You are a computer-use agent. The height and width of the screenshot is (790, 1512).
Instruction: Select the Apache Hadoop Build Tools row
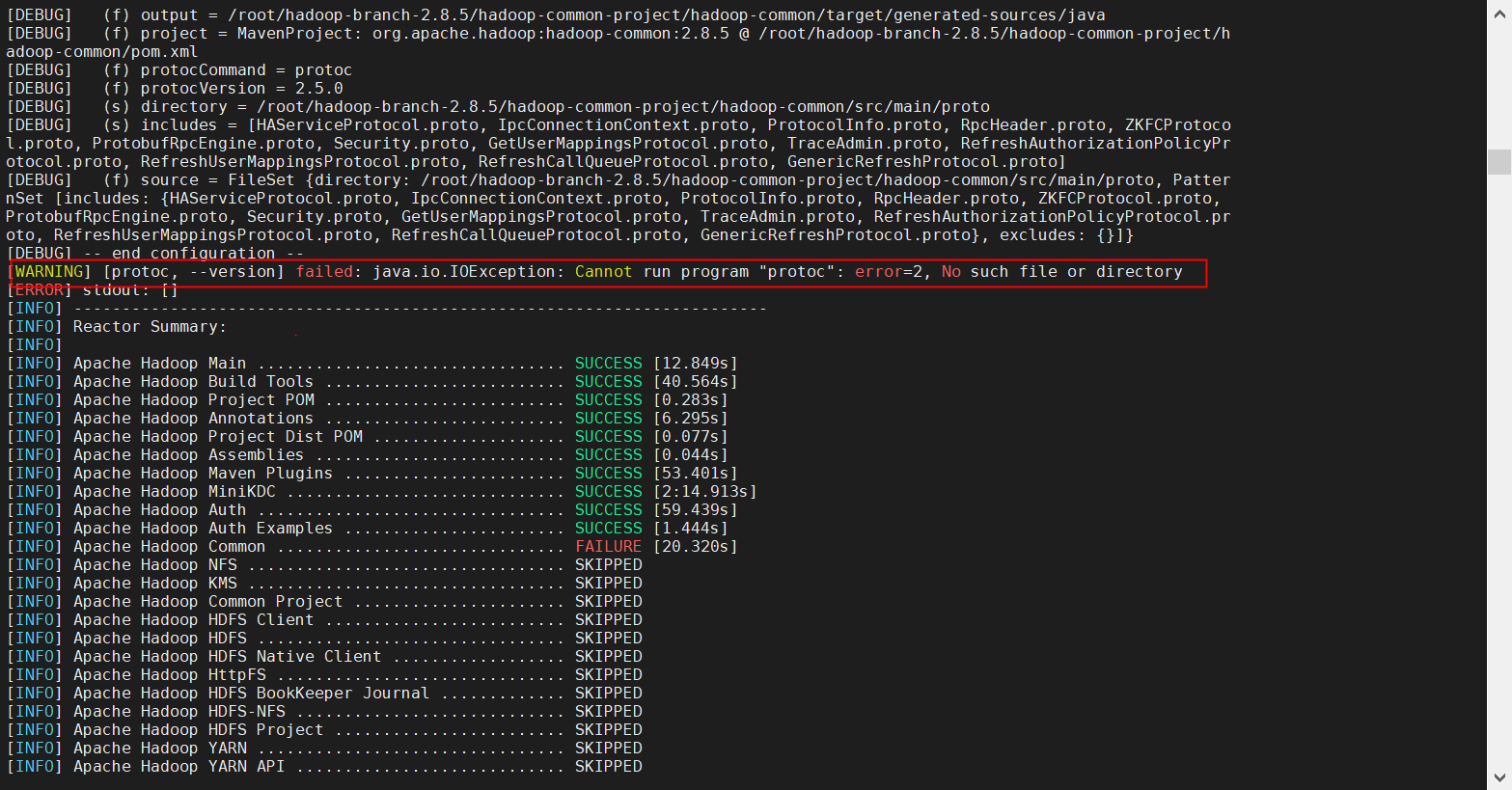(372, 382)
